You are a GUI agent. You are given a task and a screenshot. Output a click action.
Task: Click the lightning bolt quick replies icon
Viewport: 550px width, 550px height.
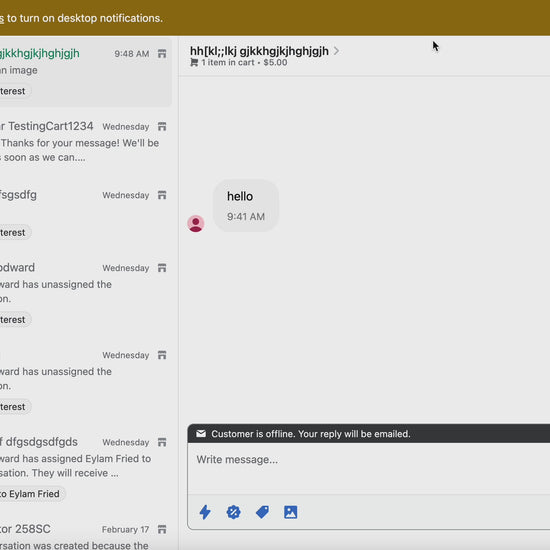(205, 512)
